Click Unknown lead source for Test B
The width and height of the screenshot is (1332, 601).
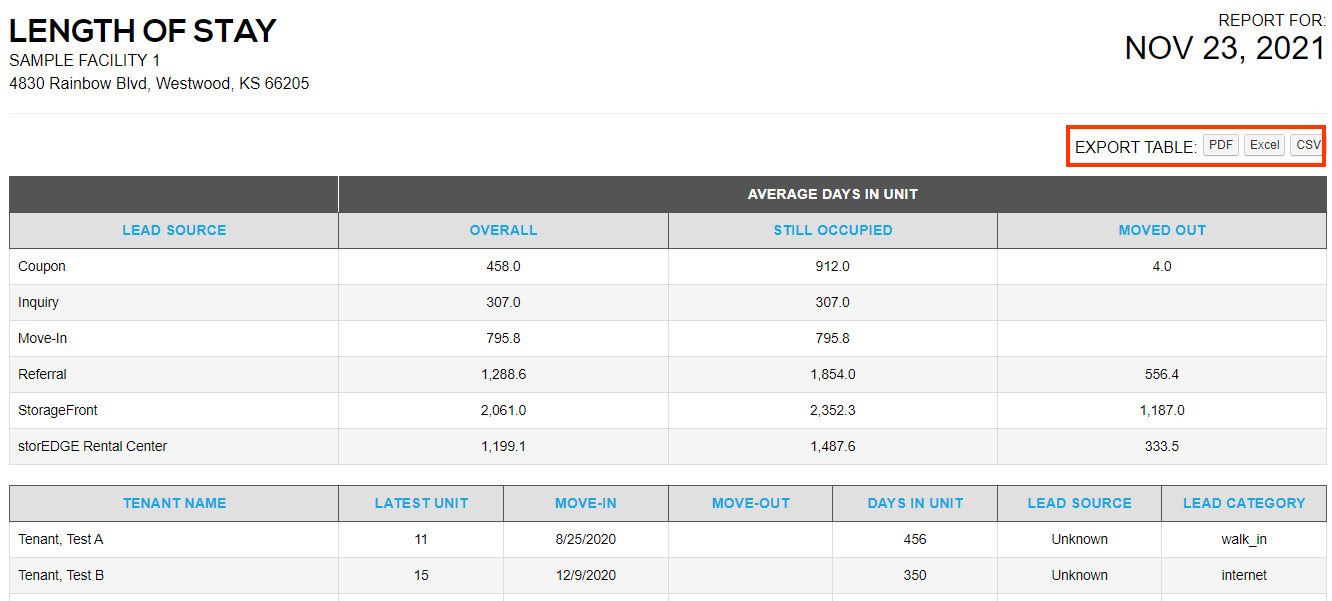1080,576
